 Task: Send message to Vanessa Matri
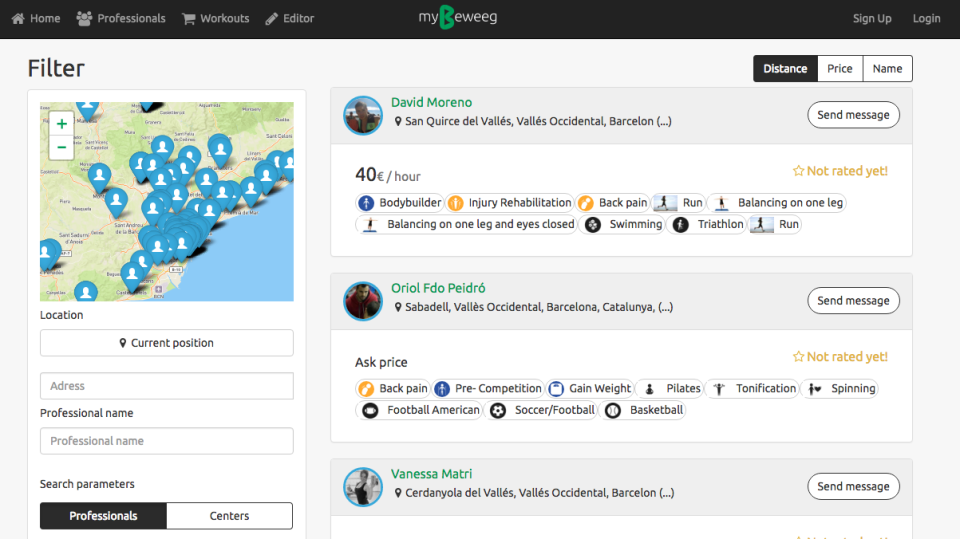[853, 486]
